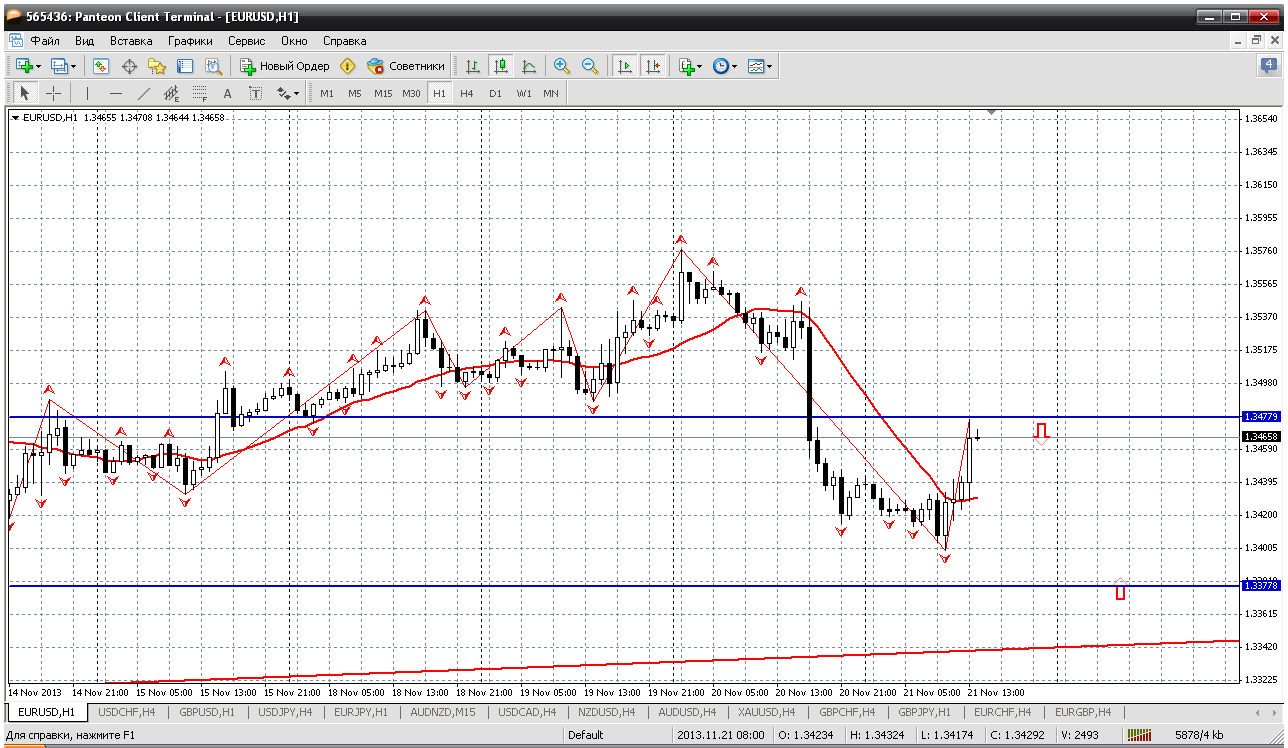Viewport: 1288px width, 748px height.
Task: Switch to the AUDNZD,M15 chart tab
Action: [x=444, y=712]
